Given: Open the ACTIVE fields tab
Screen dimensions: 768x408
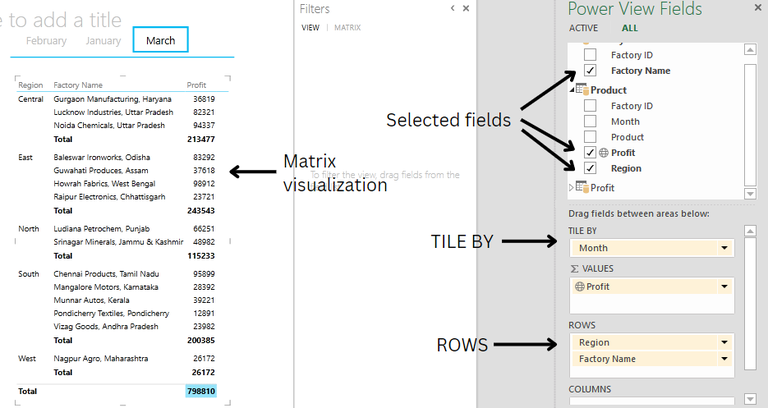Looking at the screenshot, I should click(x=583, y=28).
